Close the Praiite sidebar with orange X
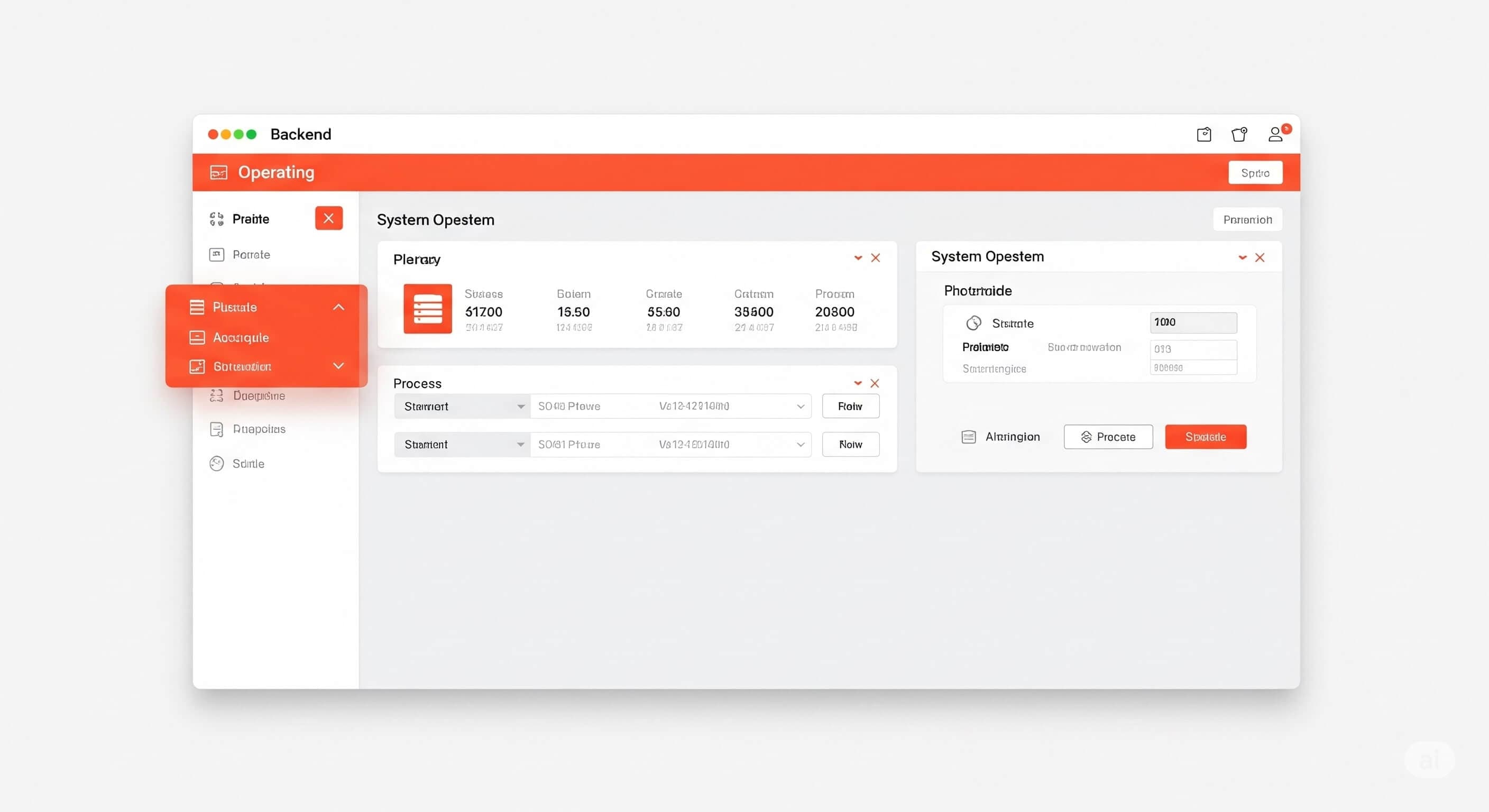 [x=328, y=218]
